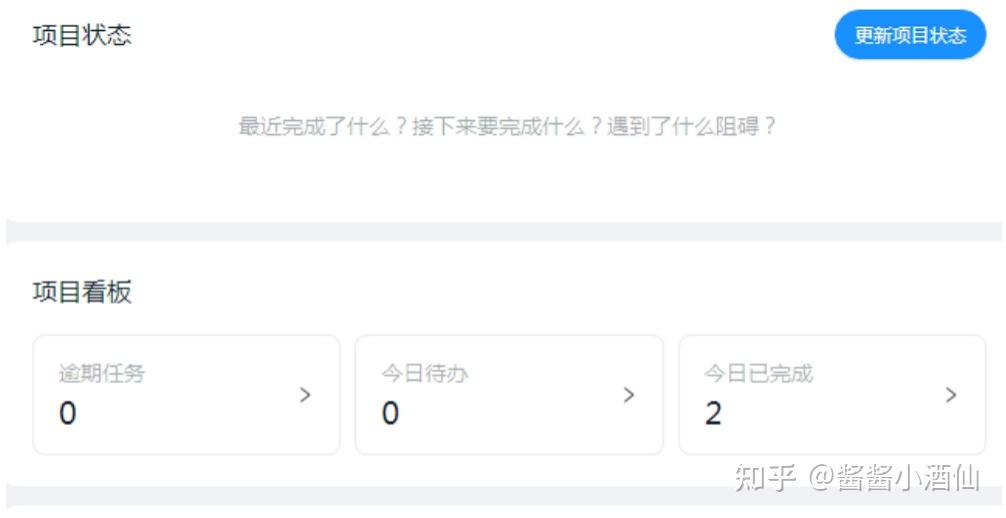Select the 逾期任务 count of 0

67,413
